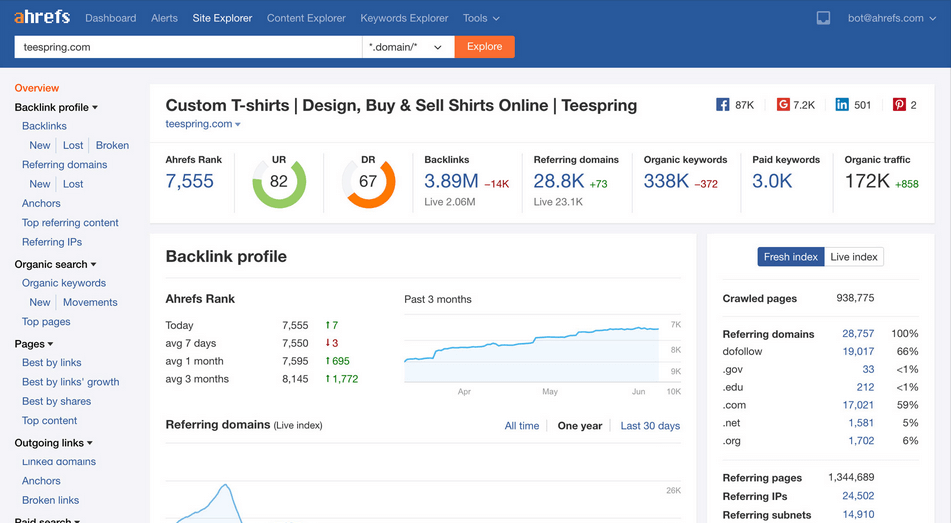The image size is (952, 523).
Task: Select All time range tab
Action: point(522,426)
